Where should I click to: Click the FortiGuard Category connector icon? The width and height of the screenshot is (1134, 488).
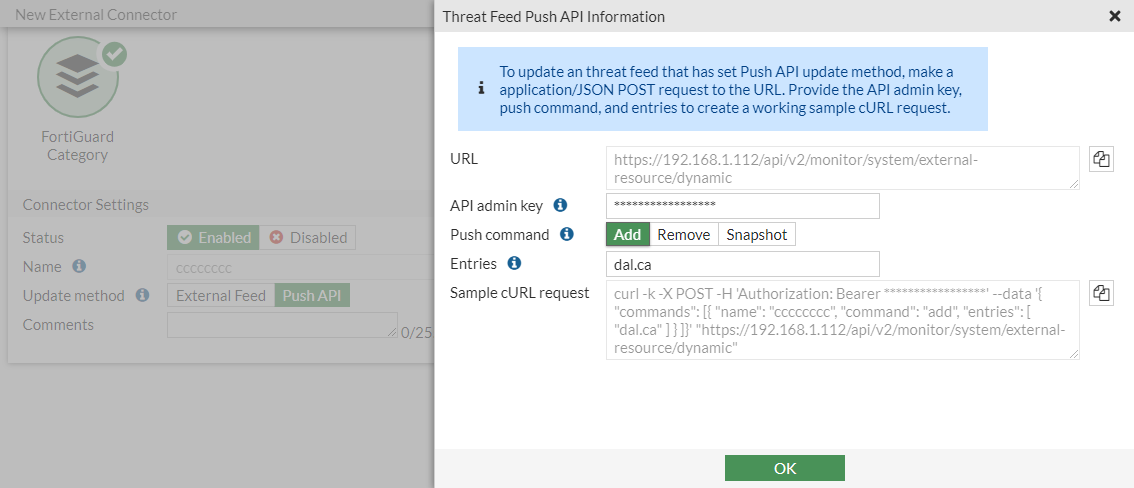coord(77,76)
